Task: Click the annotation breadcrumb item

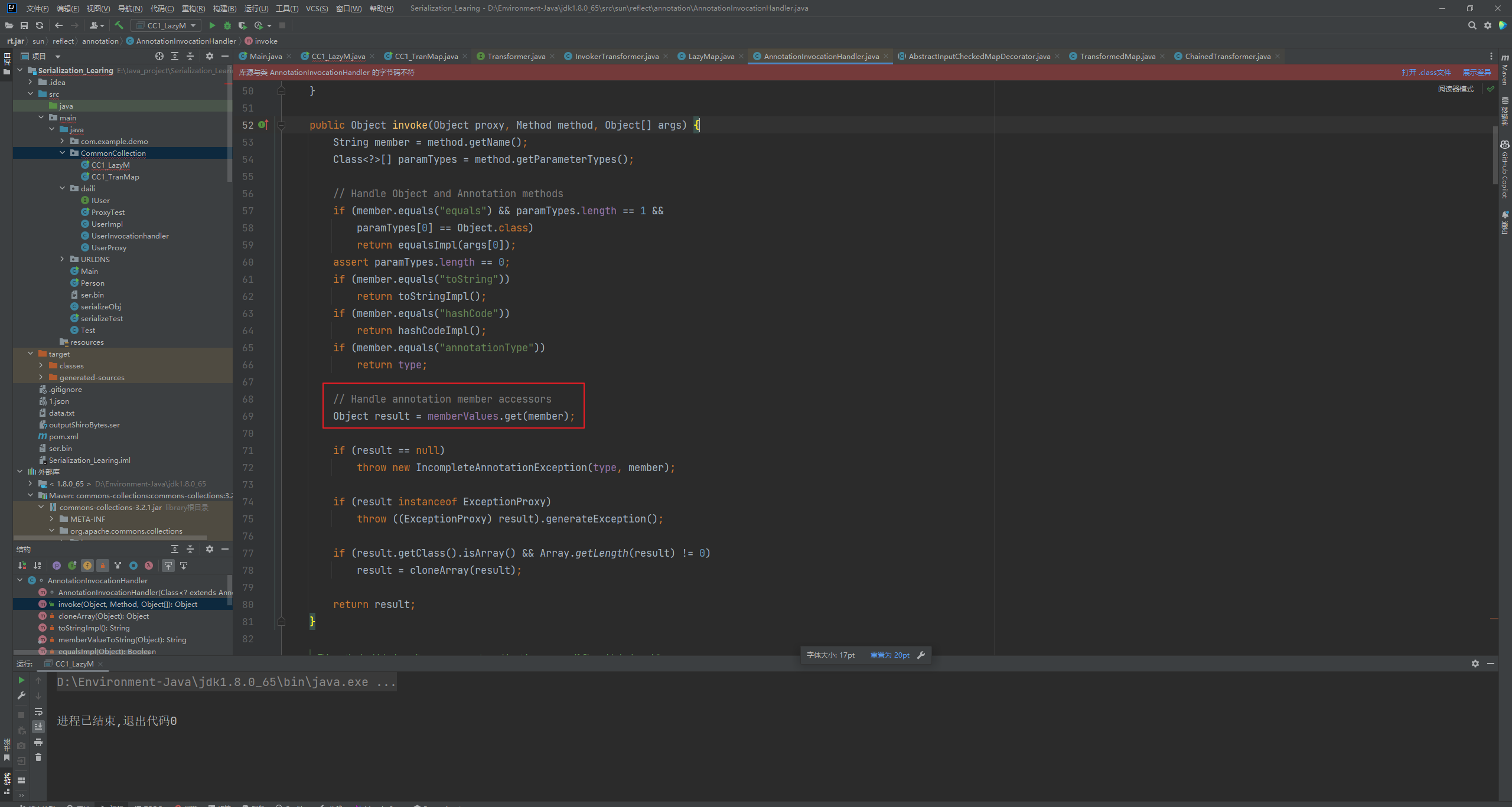Action: click(x=100, y=41)
